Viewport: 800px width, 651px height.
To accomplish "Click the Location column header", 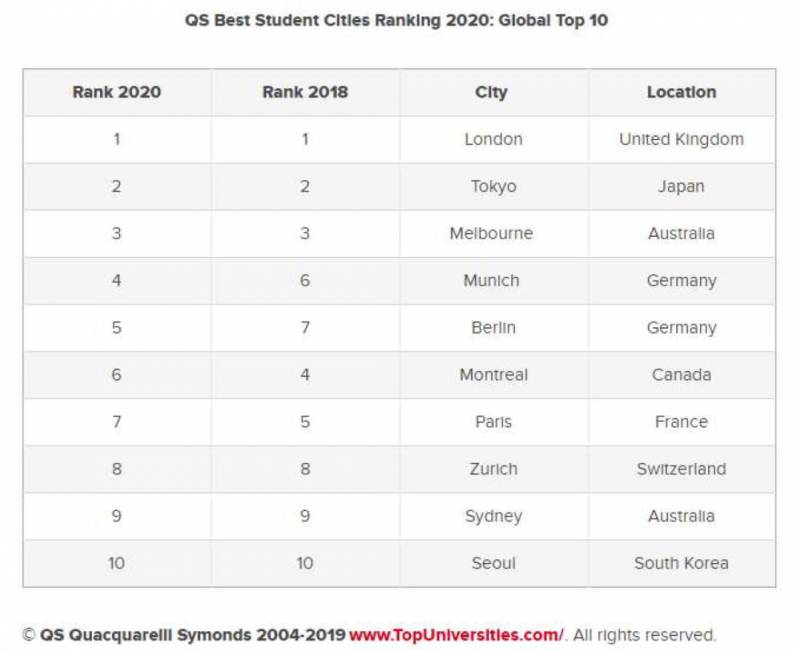I will coord(681,92).
